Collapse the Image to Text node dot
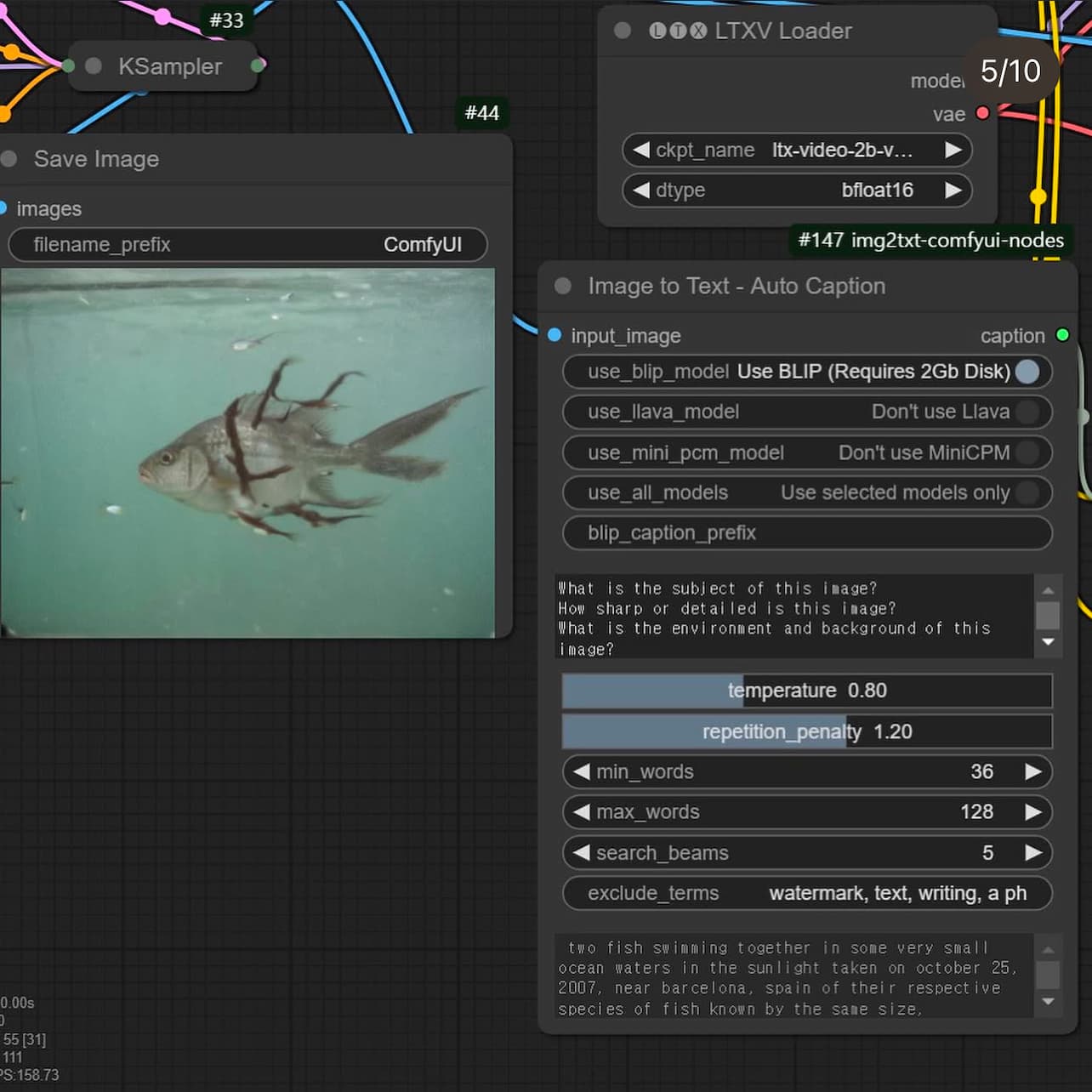 (x=563, y=286)
